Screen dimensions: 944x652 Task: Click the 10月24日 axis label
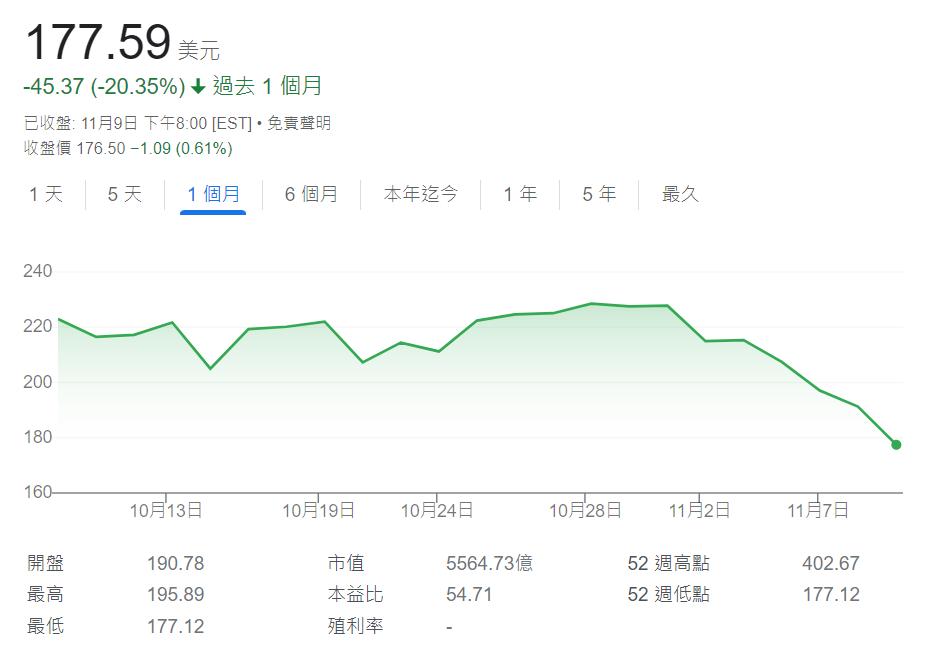pyautogui.click(x=437, y=511)
